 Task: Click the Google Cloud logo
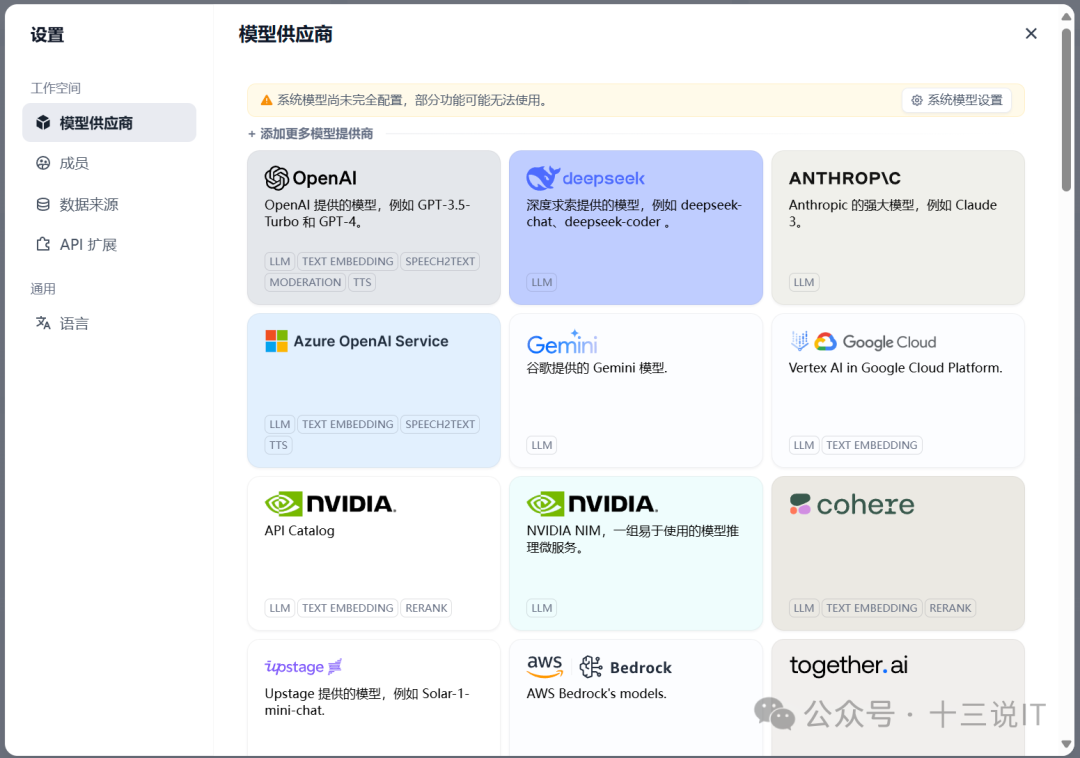(875, 341)
